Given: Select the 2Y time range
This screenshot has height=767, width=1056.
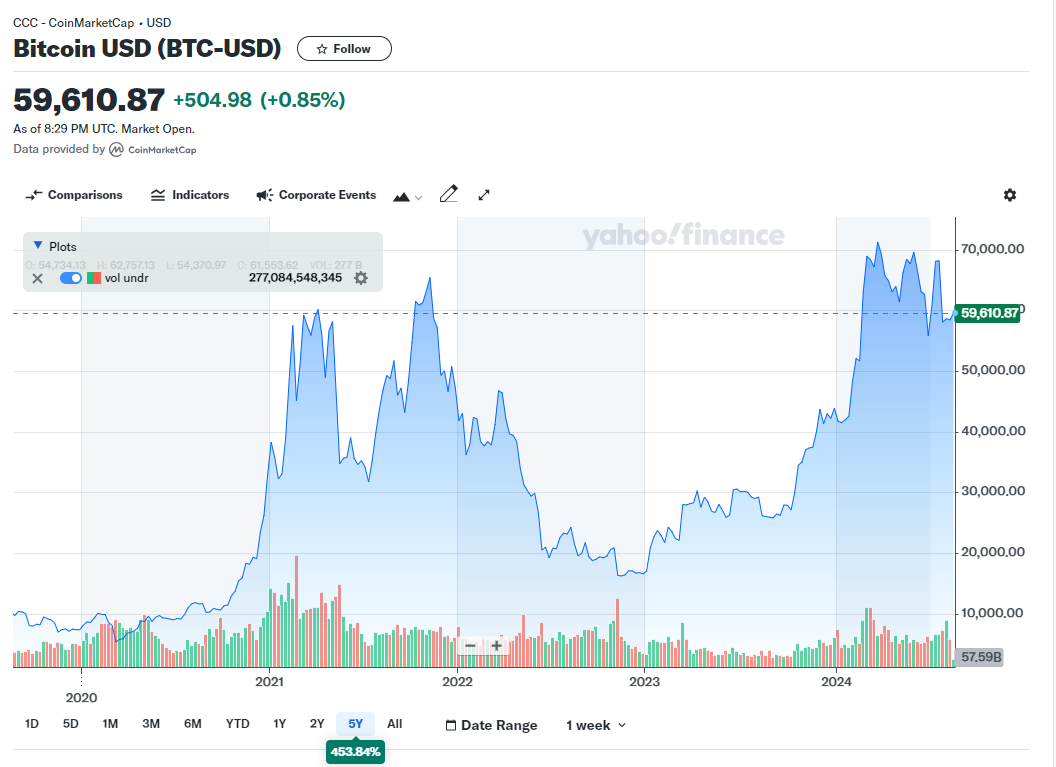Looking at the screenshot, I should pyautogui.click(x=317, y=724).
